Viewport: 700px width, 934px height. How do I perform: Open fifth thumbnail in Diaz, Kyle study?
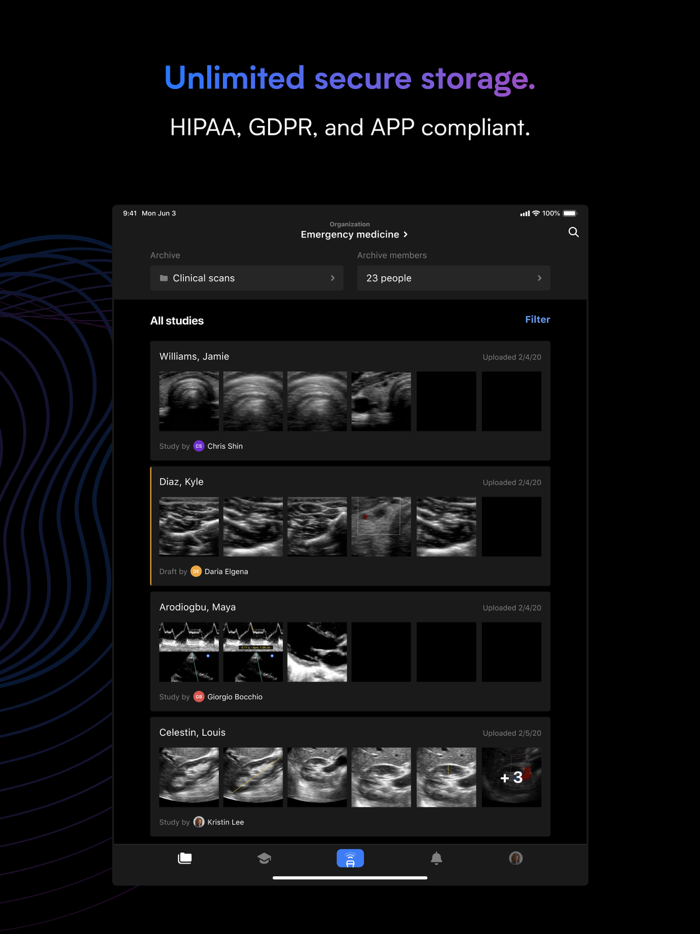446,527
